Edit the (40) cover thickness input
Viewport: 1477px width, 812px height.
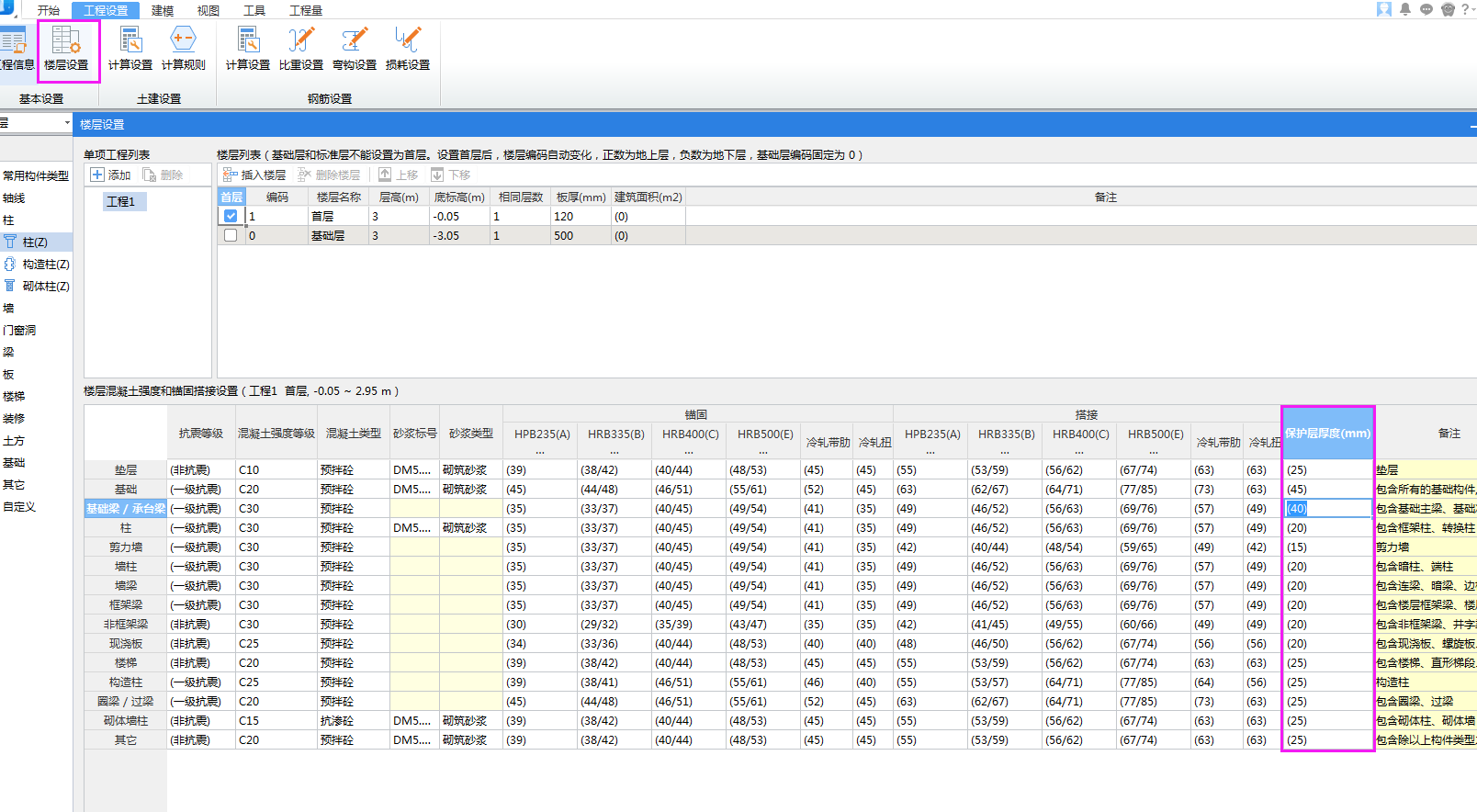coord(1327,508)
